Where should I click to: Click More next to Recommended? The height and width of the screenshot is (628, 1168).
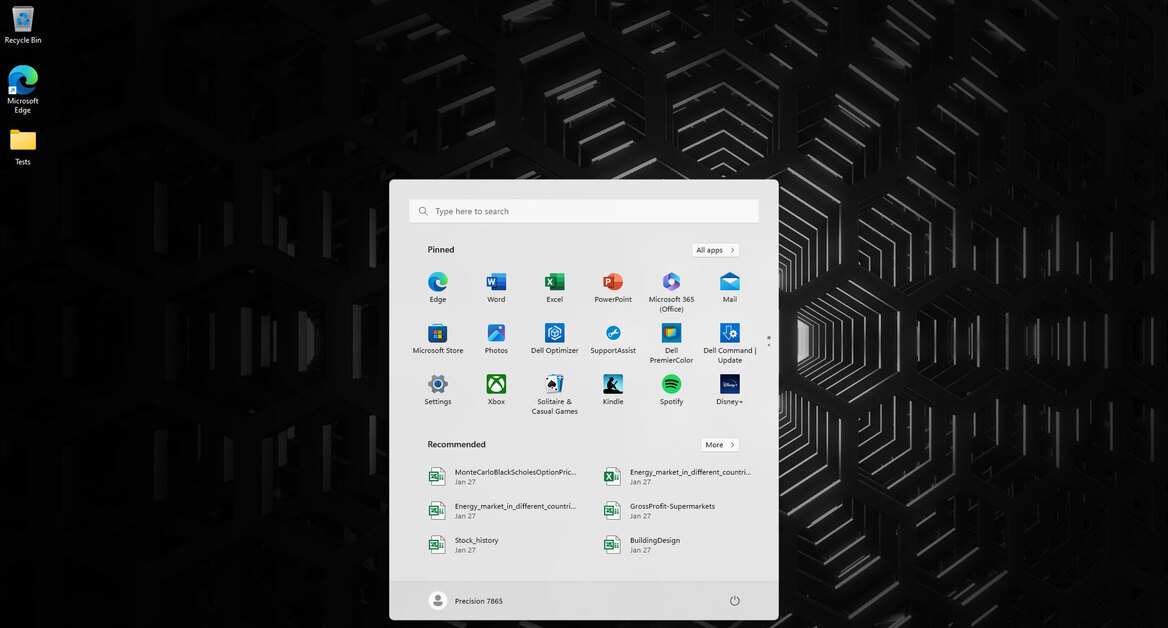coord(720,445)
